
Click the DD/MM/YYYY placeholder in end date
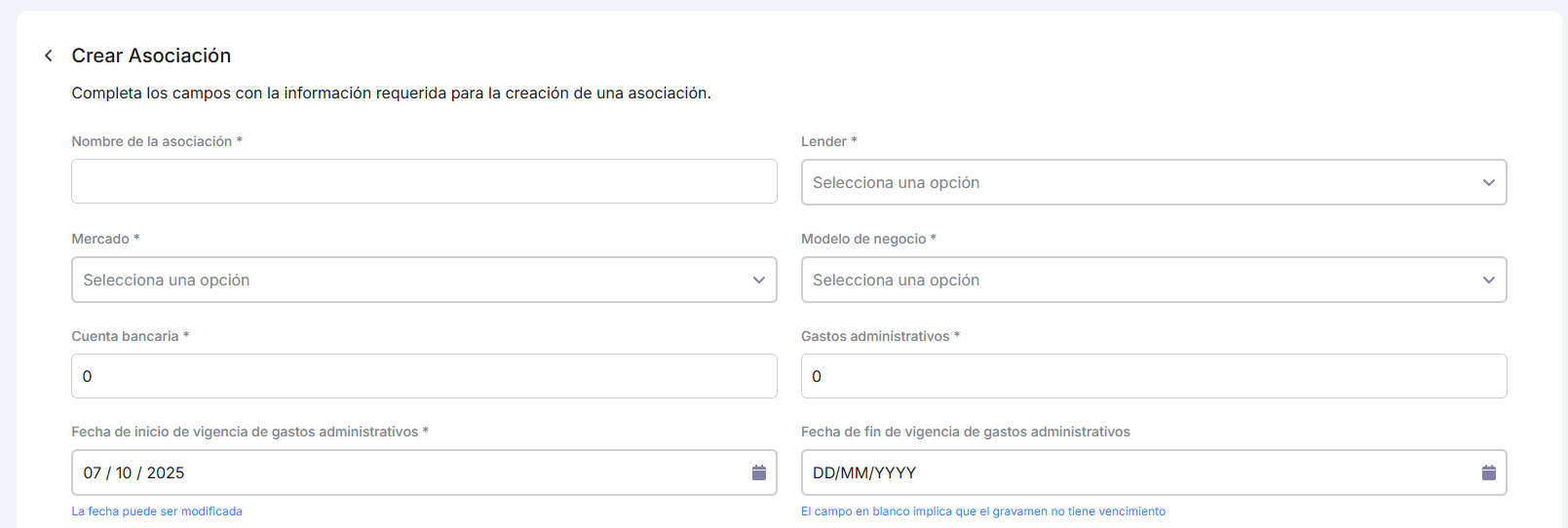point(864,473)
